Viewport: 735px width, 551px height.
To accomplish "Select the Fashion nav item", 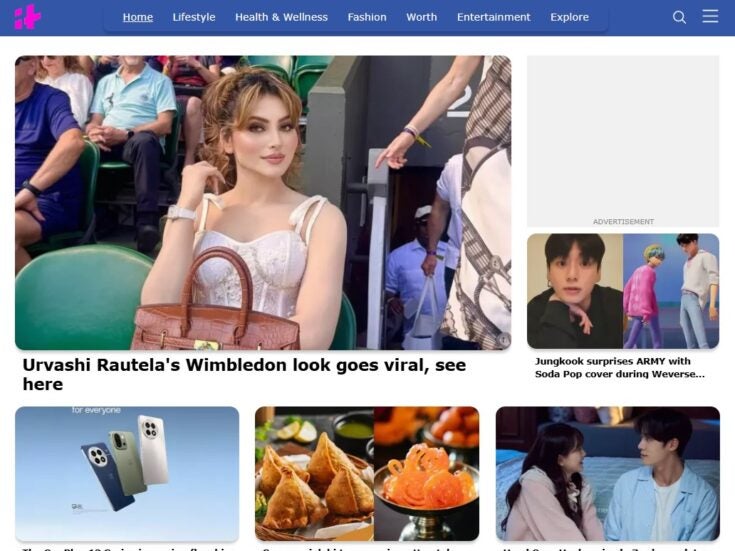I will (367, 17).
